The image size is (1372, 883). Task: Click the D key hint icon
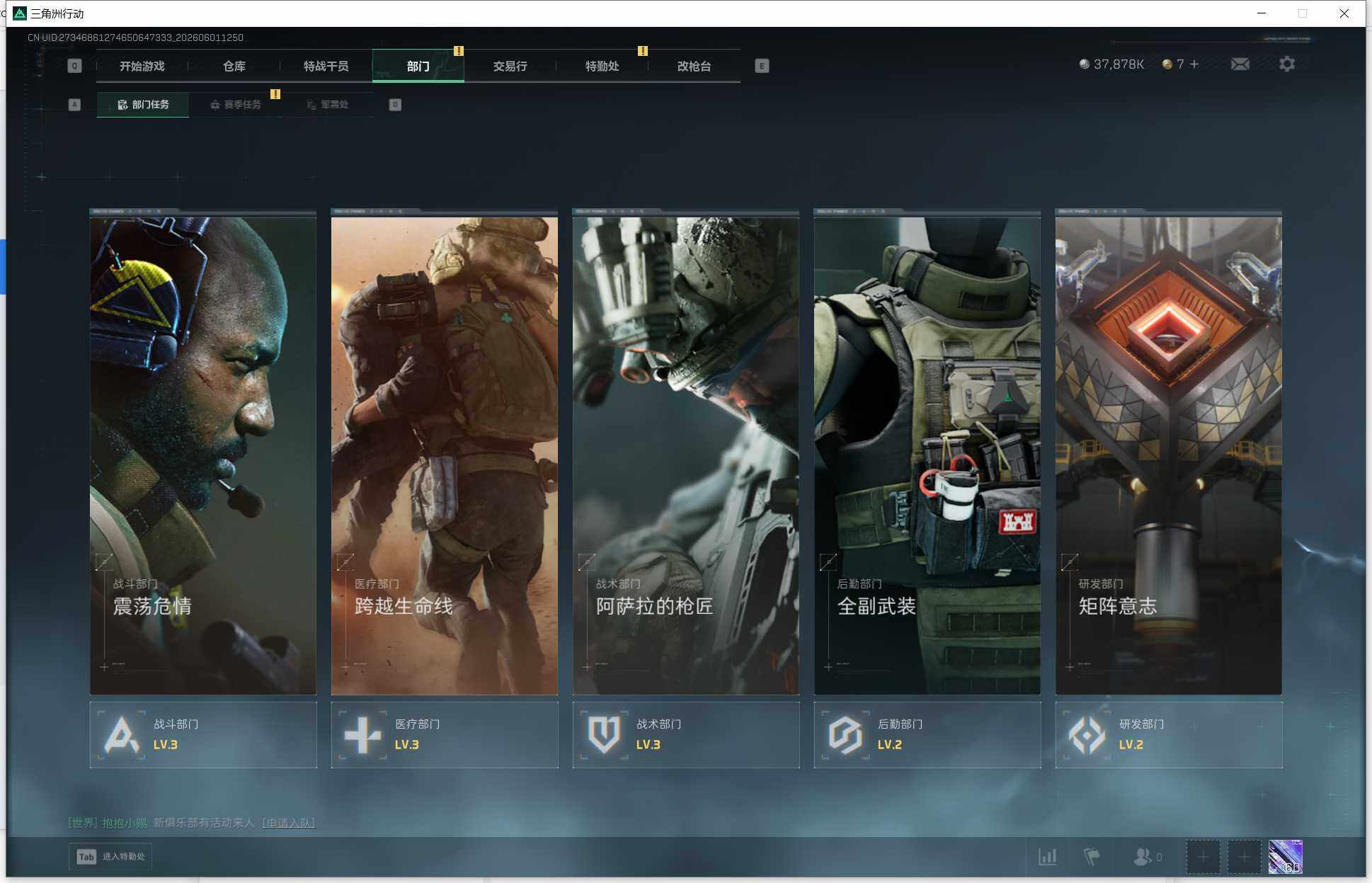[395, 105]
